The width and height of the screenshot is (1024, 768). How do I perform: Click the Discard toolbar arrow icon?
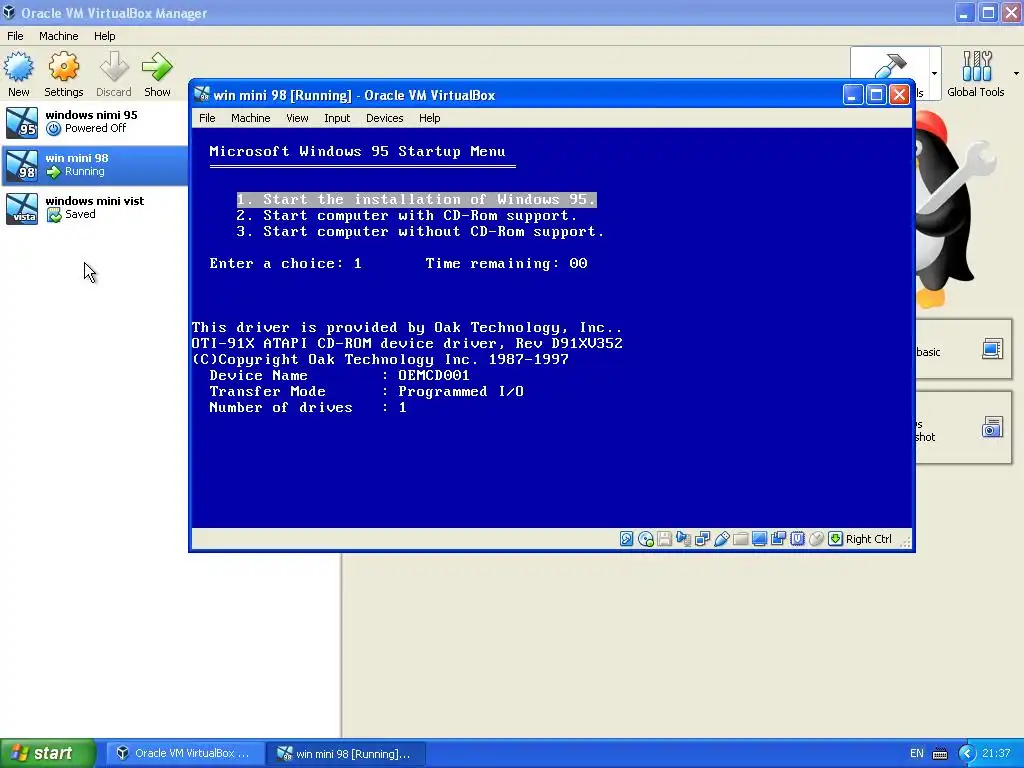pos(114,67)
